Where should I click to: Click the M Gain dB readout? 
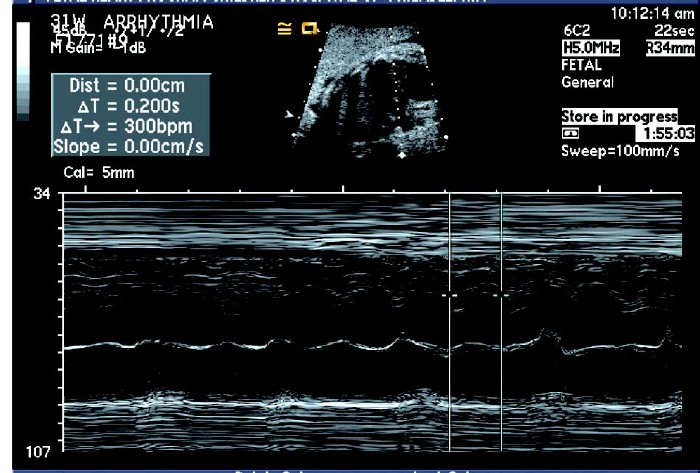98,47
